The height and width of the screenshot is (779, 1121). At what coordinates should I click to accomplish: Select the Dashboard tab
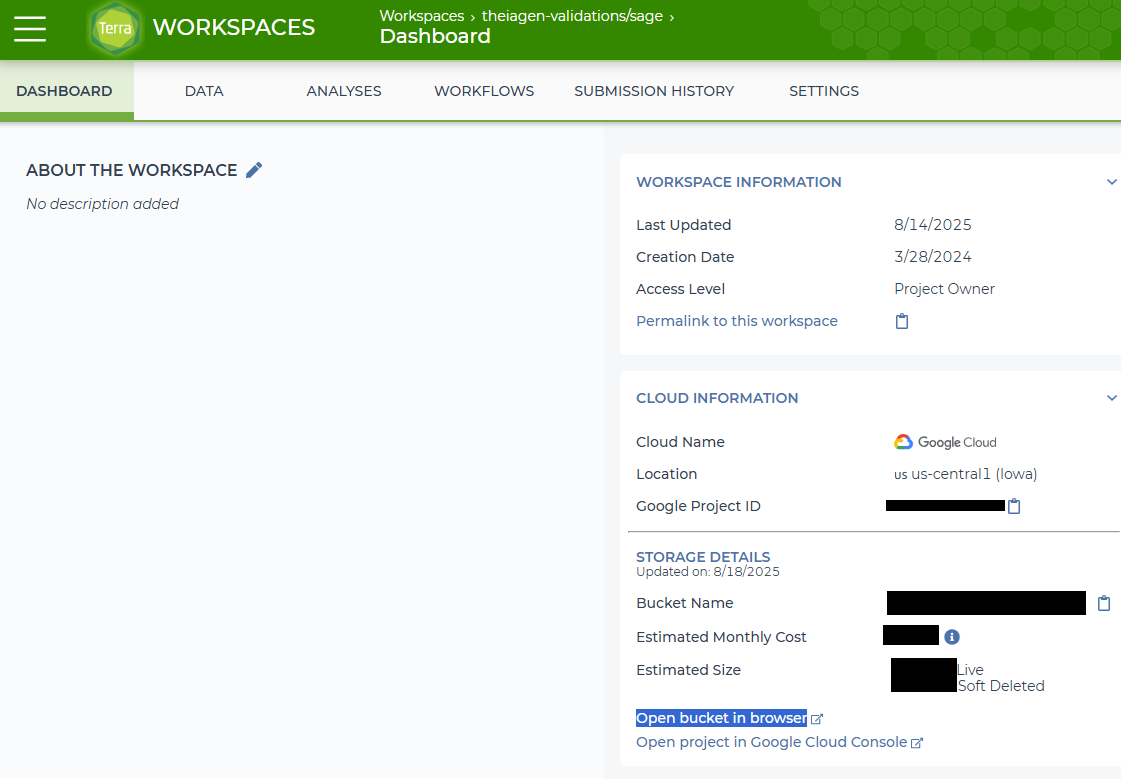pyautogui.click(x=64, y=91)
